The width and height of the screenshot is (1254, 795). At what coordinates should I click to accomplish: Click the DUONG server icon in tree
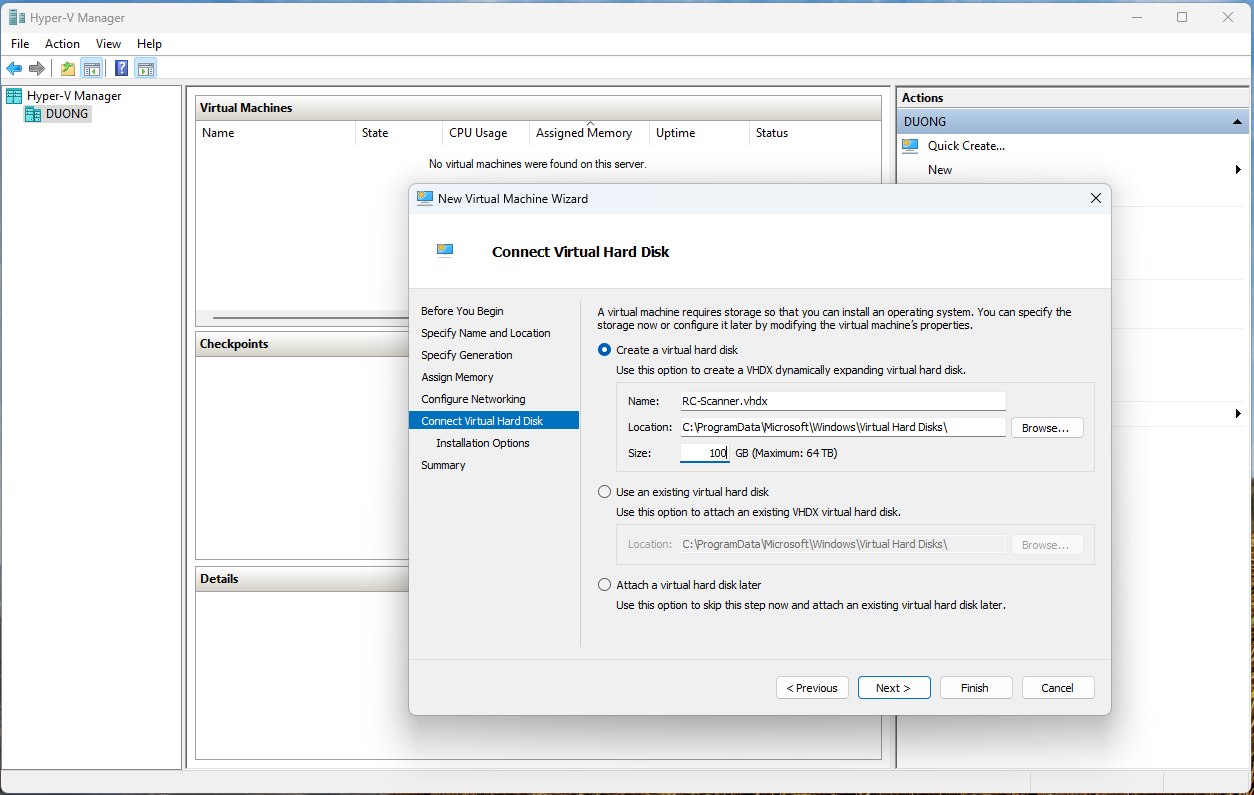click(x=33, y=114)
